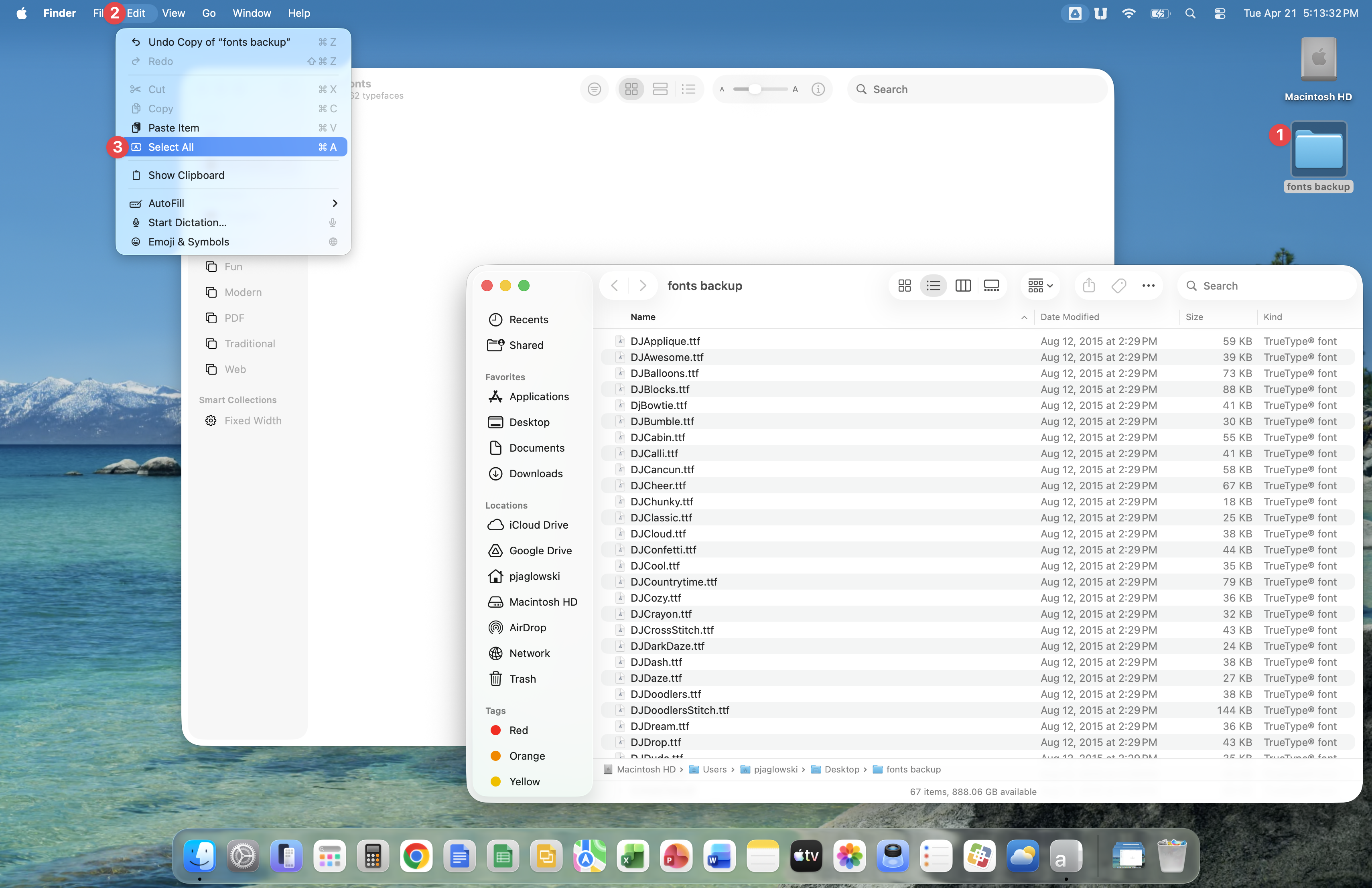This screenshot has width=1372, height=888.
Task: Open the Group By dropdown in Finder
Action: tap(1040, 286)
